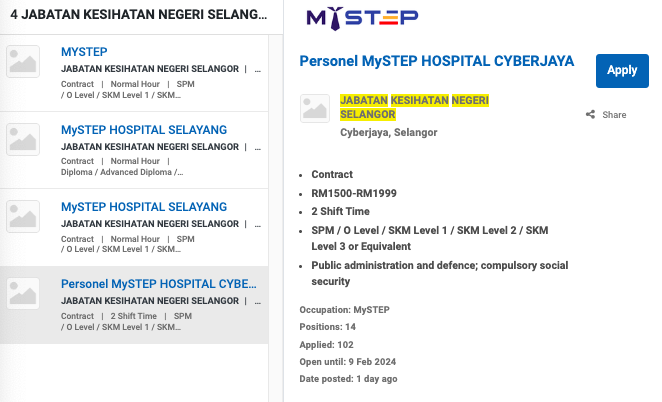Open the MYSTEP job listing title
This screenshot has width=662, height=402.
click(x=84, y=52)
